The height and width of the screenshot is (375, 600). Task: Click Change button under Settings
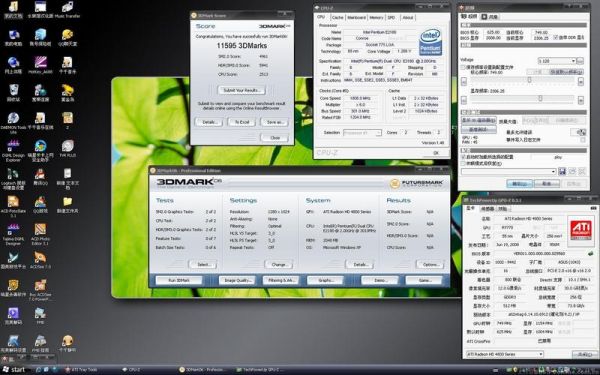click(x=279, y=264)
